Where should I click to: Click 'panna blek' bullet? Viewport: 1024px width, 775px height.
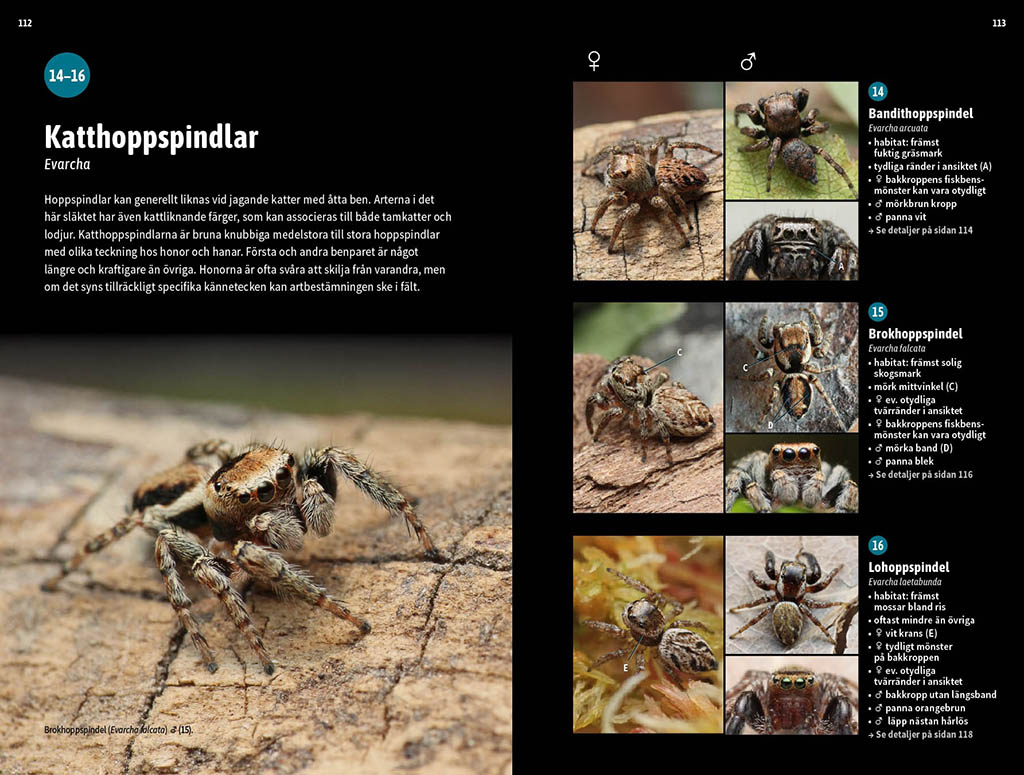coord(901,461)
